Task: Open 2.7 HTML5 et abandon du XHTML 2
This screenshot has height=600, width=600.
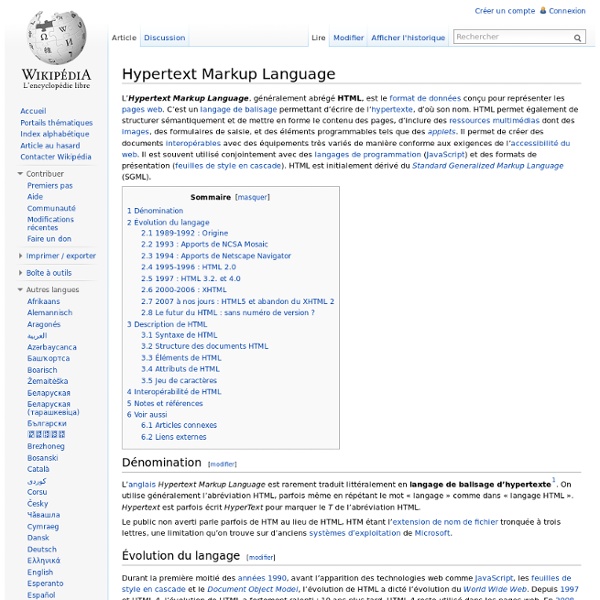Action: point(237,302)
